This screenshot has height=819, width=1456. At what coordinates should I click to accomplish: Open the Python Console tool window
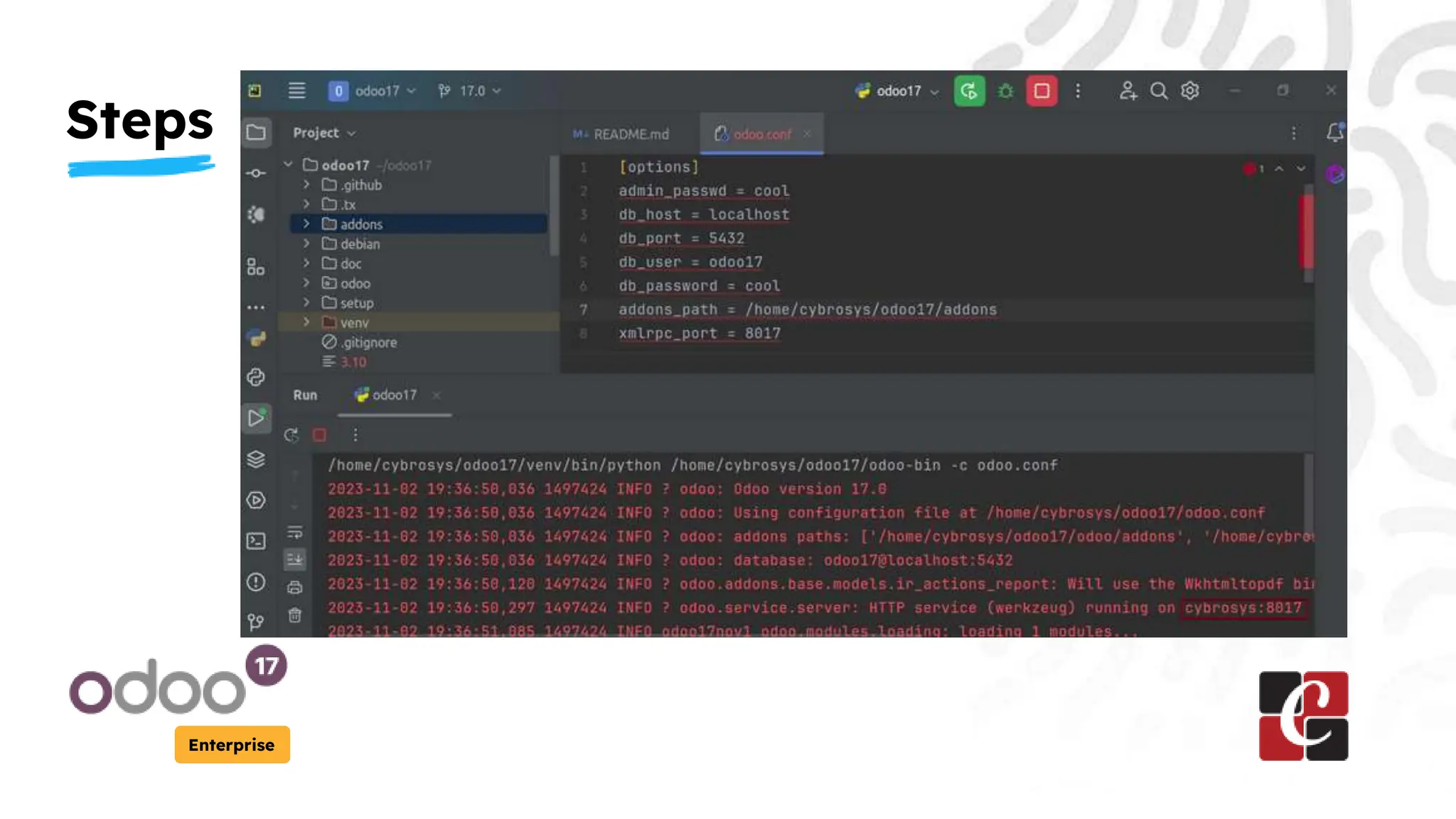coord(257,377)
